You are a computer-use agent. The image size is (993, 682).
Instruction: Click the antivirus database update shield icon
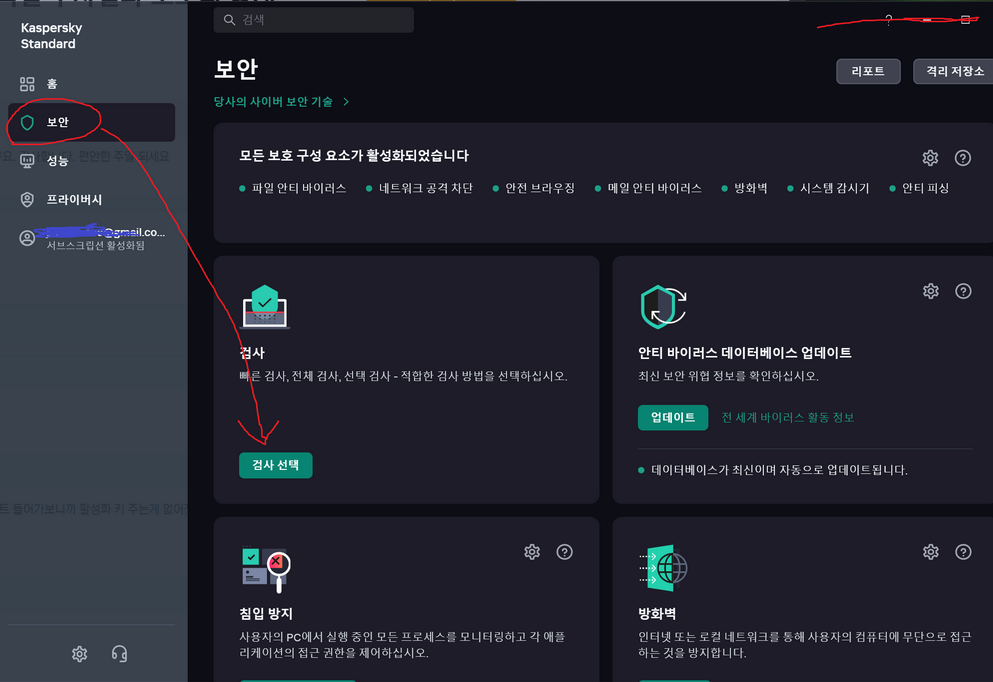point(663,307)
